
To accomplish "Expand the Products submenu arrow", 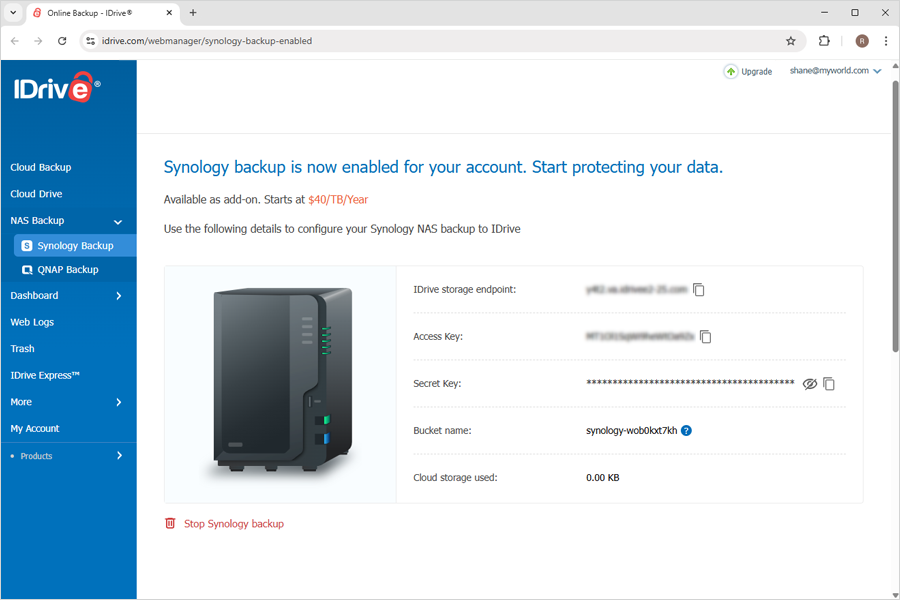I will point(119,455).
